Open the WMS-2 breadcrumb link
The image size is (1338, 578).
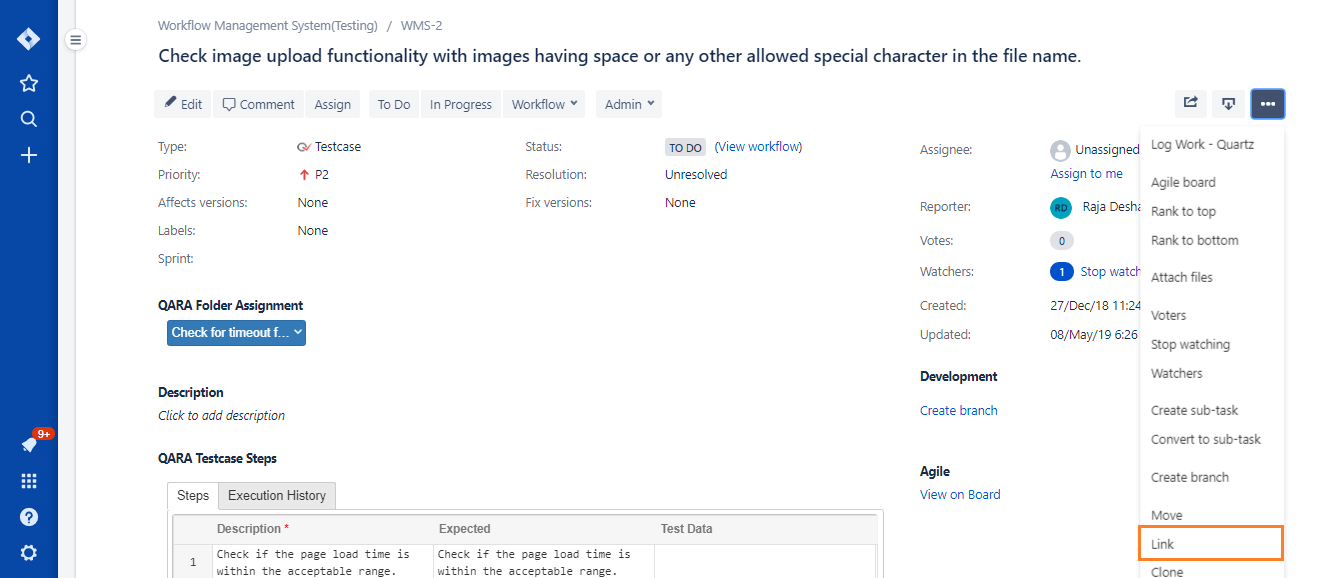421,26
